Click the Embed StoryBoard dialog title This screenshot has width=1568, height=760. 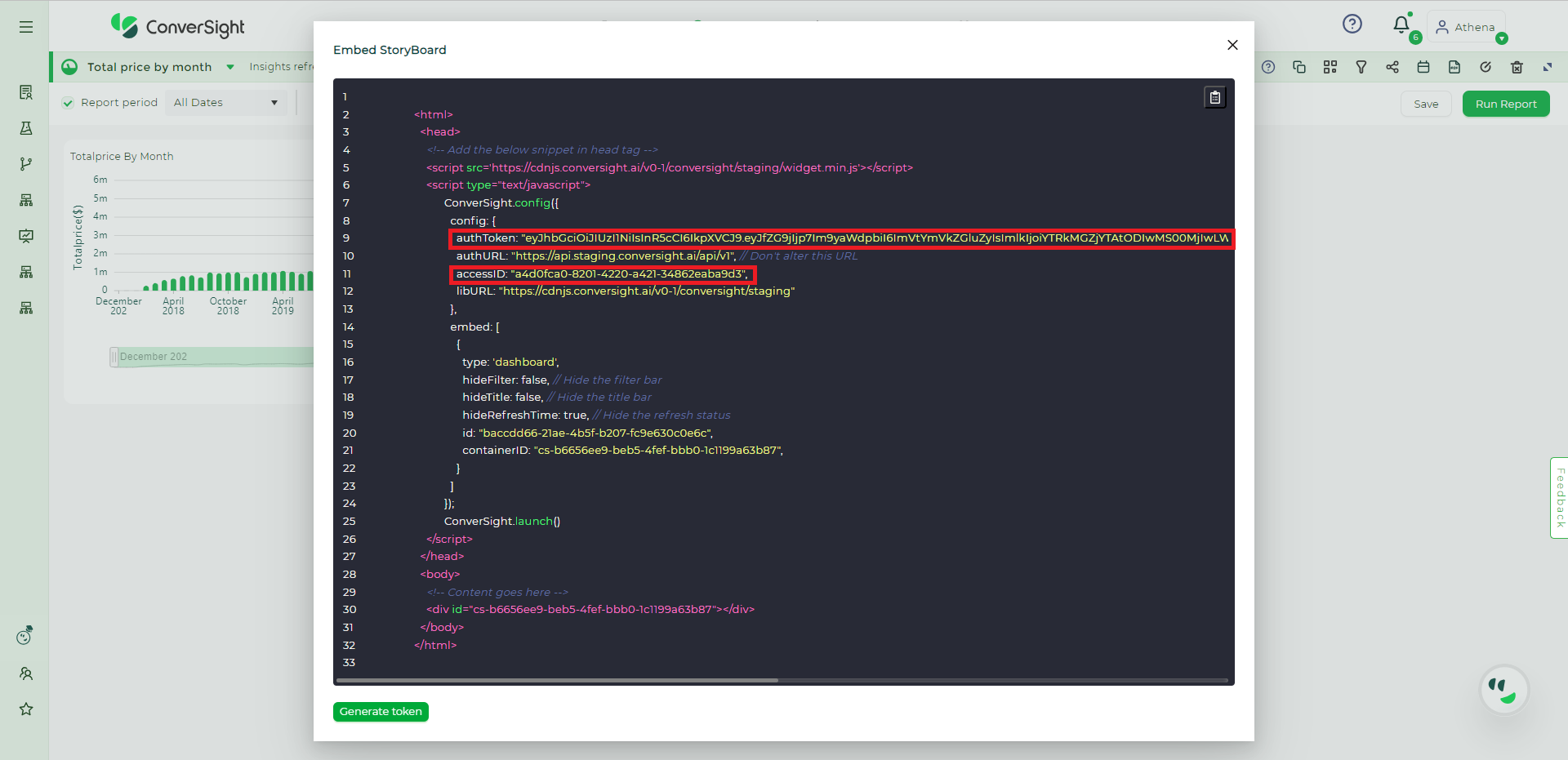pos(390,50)
